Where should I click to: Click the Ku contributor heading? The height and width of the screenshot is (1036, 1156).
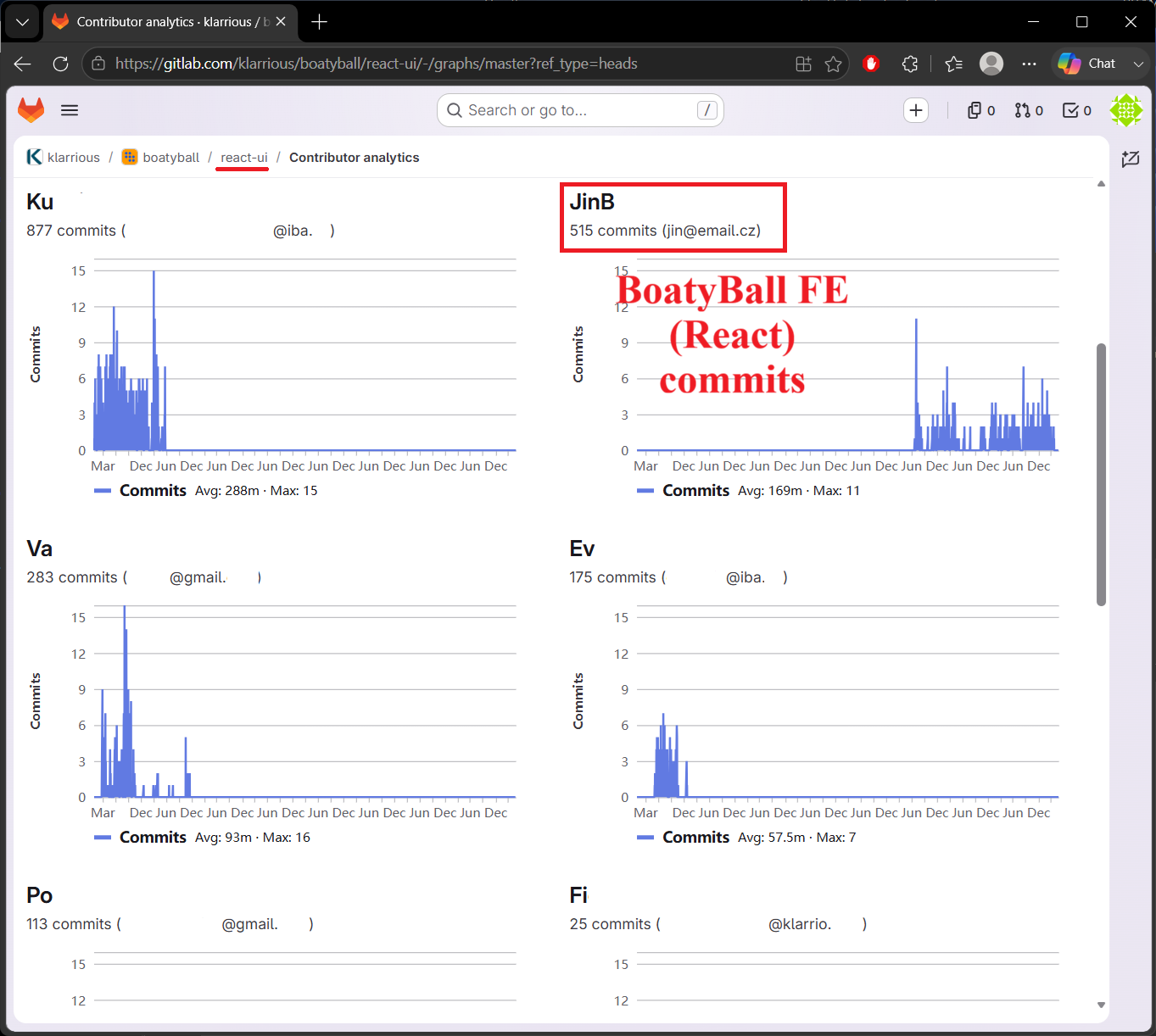[x=40, y=202]
